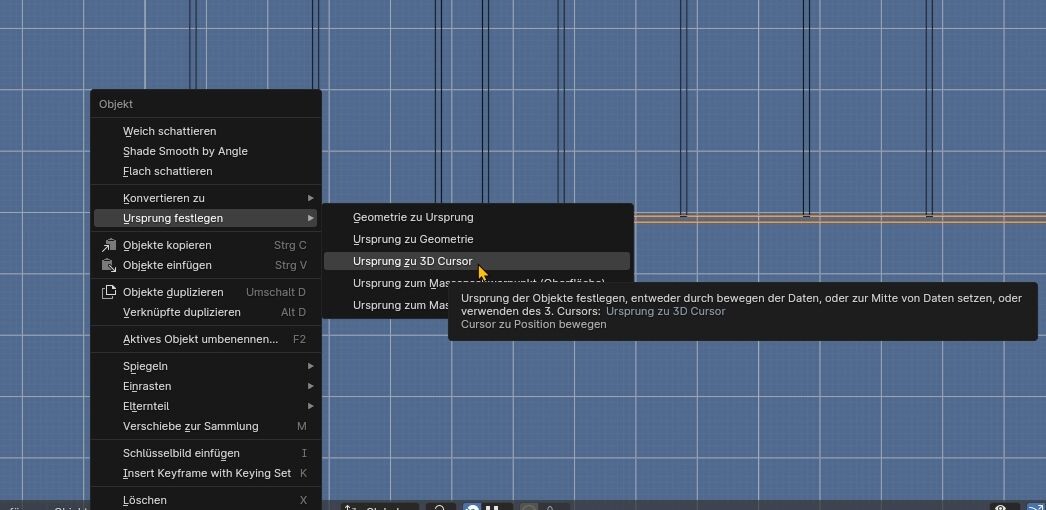Choose Schlüsselbild einfügen
1046x510 pixels.
(x=181, y=453)
